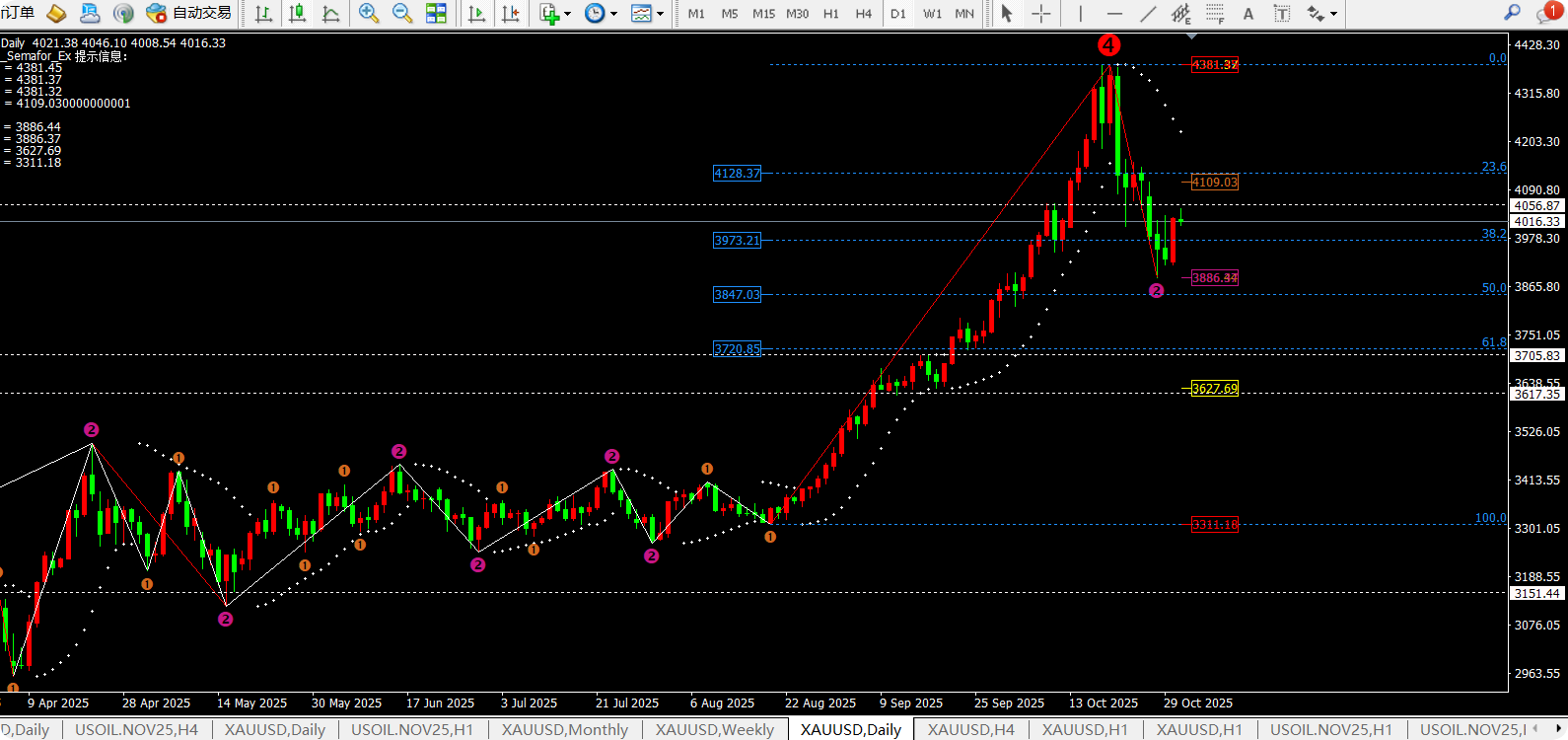Viewport: 1568px width, 740px height.
Task: Switch timeframe to H1
Action: pos(831,14)
